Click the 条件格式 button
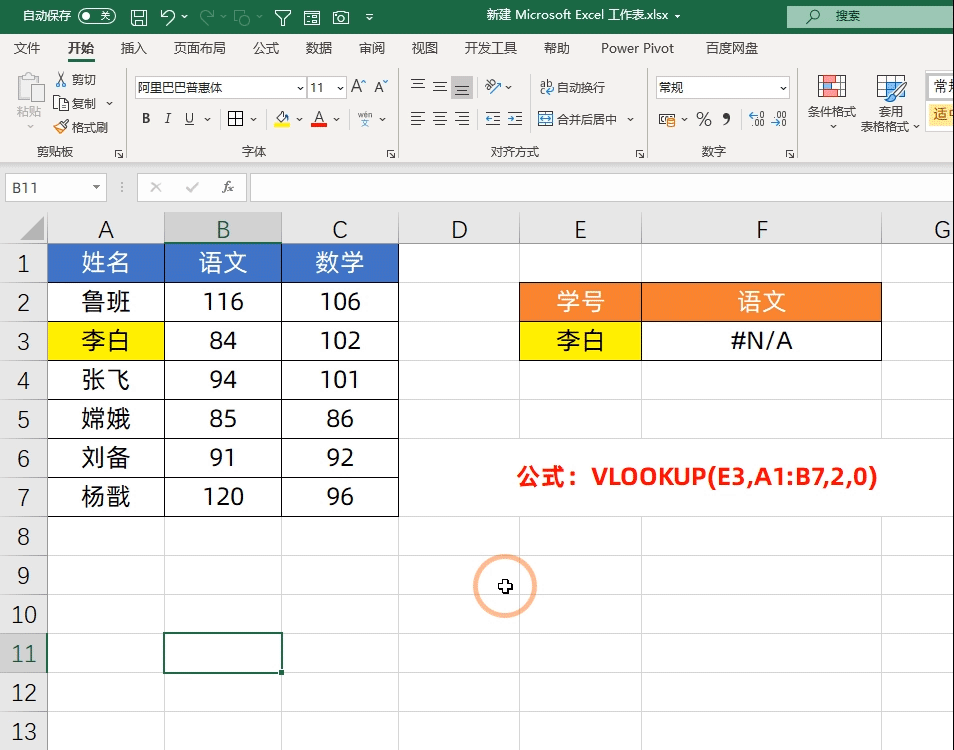The width and height of the screenshot is (954, 750). 831,98
